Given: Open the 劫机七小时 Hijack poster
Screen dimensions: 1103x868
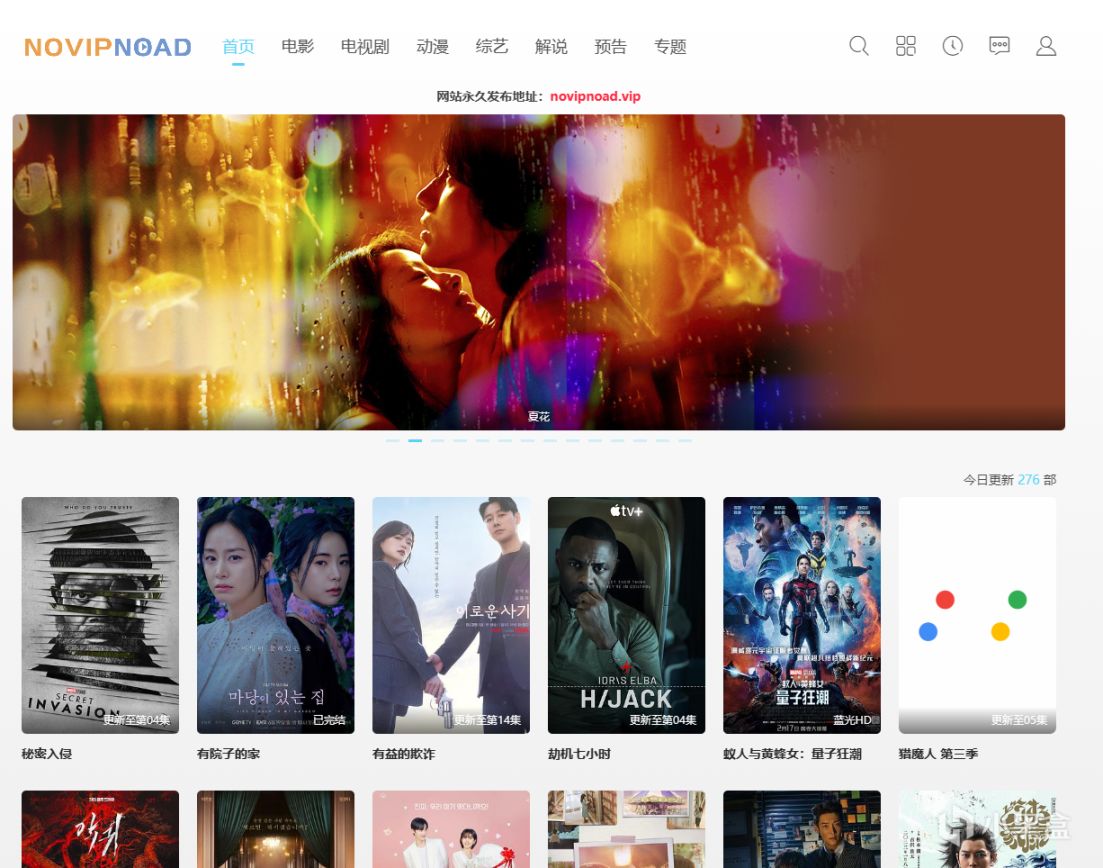Looking at the screenshot, I should (626, 615).
